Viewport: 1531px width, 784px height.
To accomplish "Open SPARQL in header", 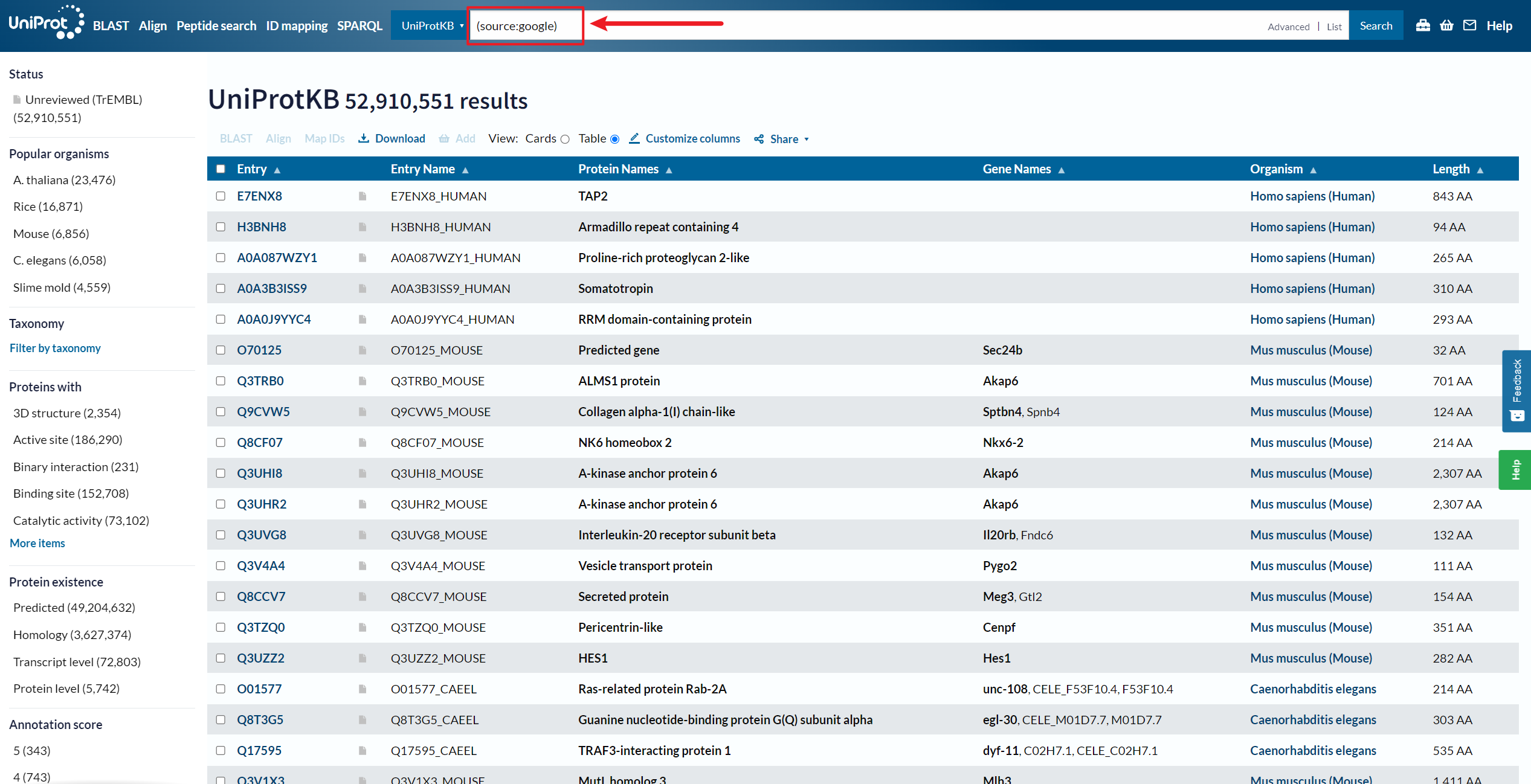I will click(x=359, y=25).
